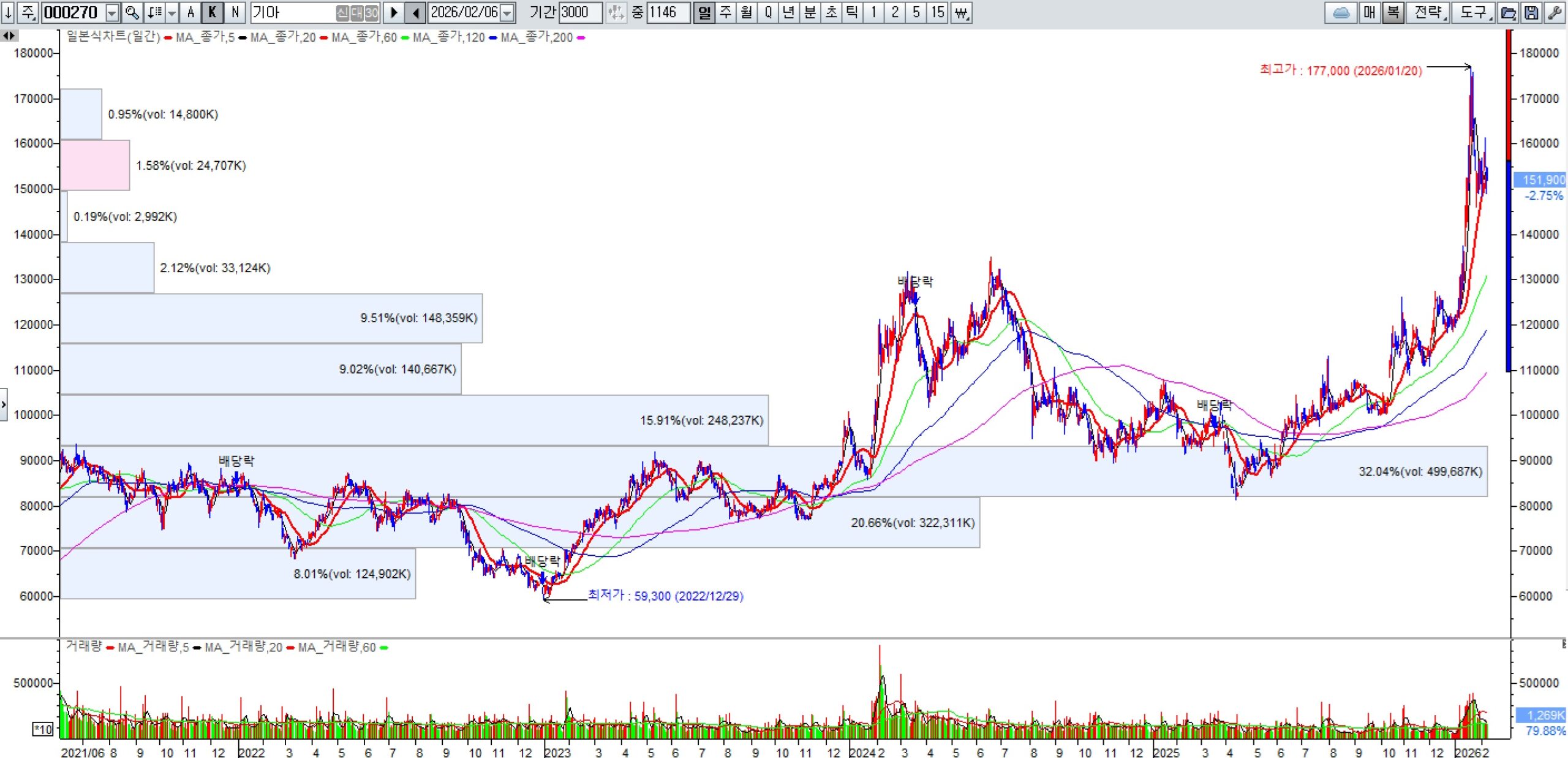Click the next play arrow button
The image size is (1568, 758).
pos(394,12)
